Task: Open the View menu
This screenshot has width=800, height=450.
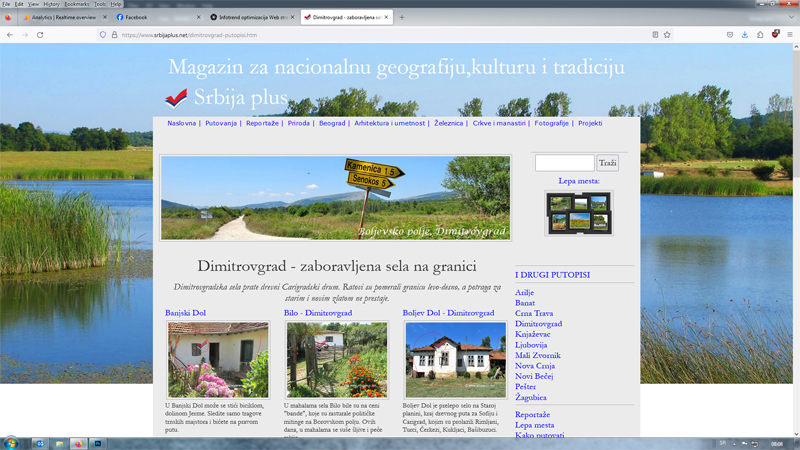Action: pyautogui.click(x=33, y=4)
